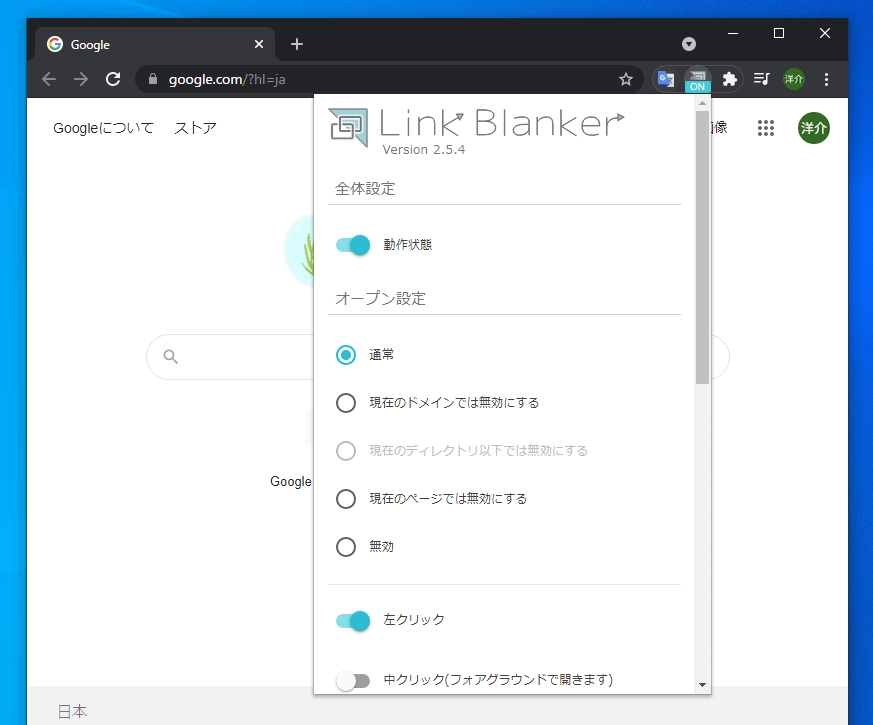Image resolution: width=873 pixels, height=725 pixels.
Task: Open the ストア link
Action: point(196,128)
